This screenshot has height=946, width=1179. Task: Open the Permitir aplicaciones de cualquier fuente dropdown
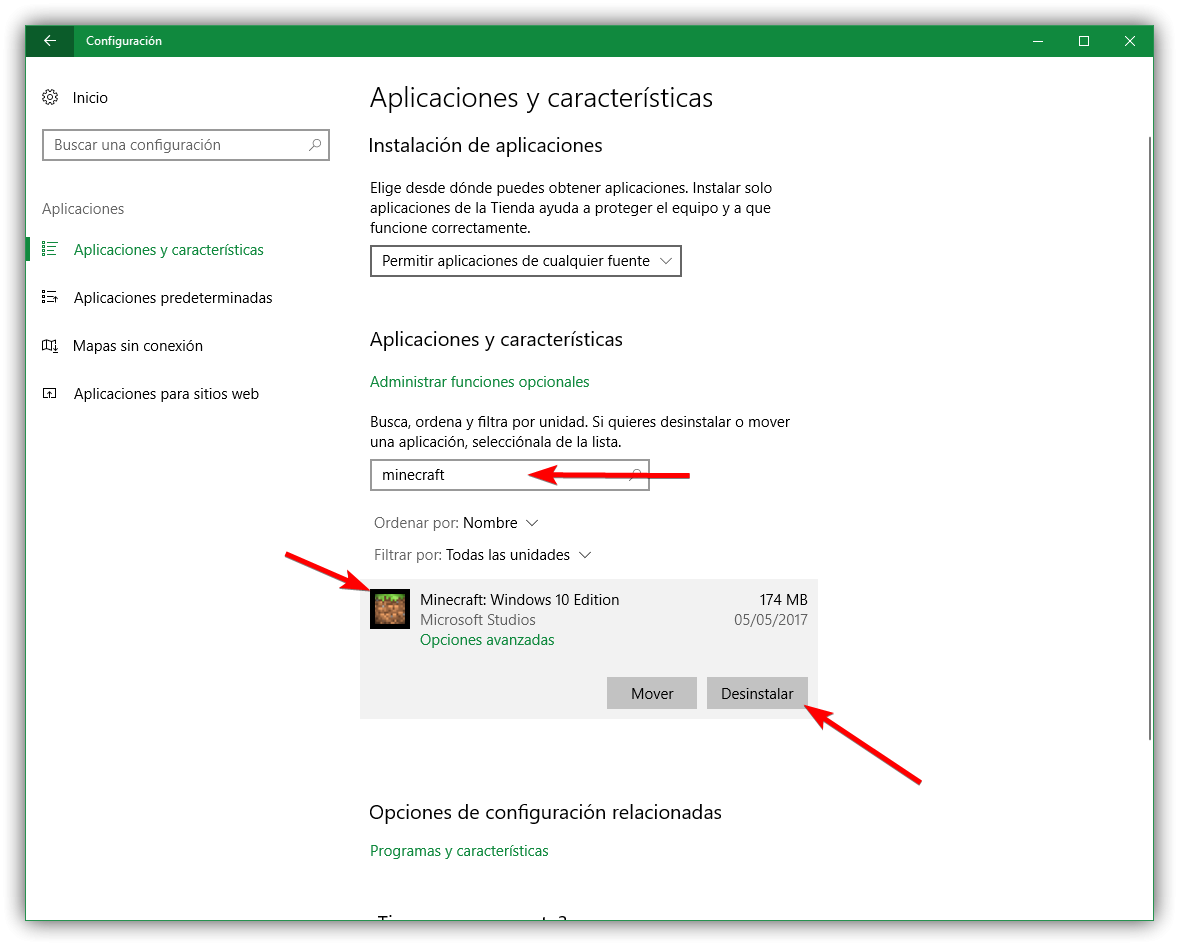coord(526,261)
